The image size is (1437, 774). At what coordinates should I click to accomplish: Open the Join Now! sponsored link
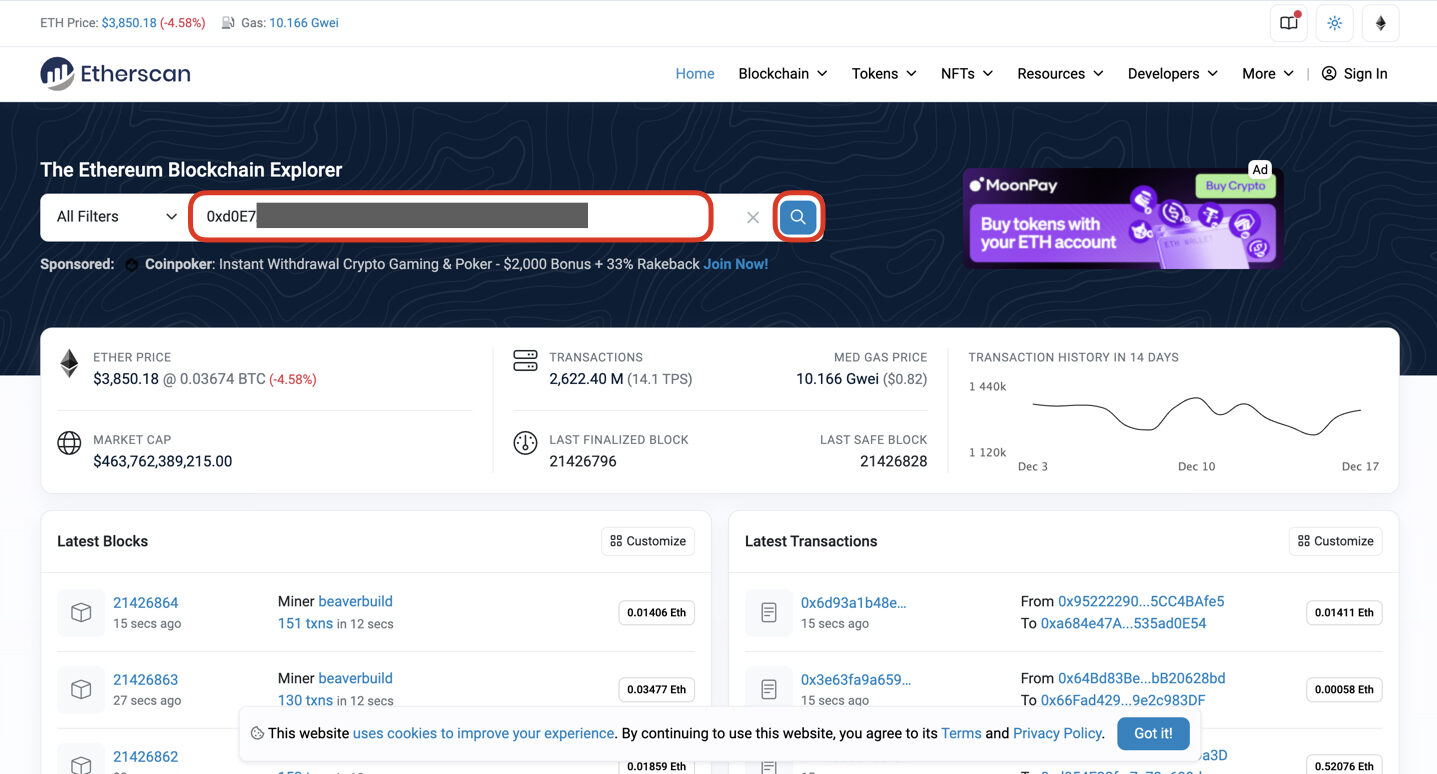point(736,264)
